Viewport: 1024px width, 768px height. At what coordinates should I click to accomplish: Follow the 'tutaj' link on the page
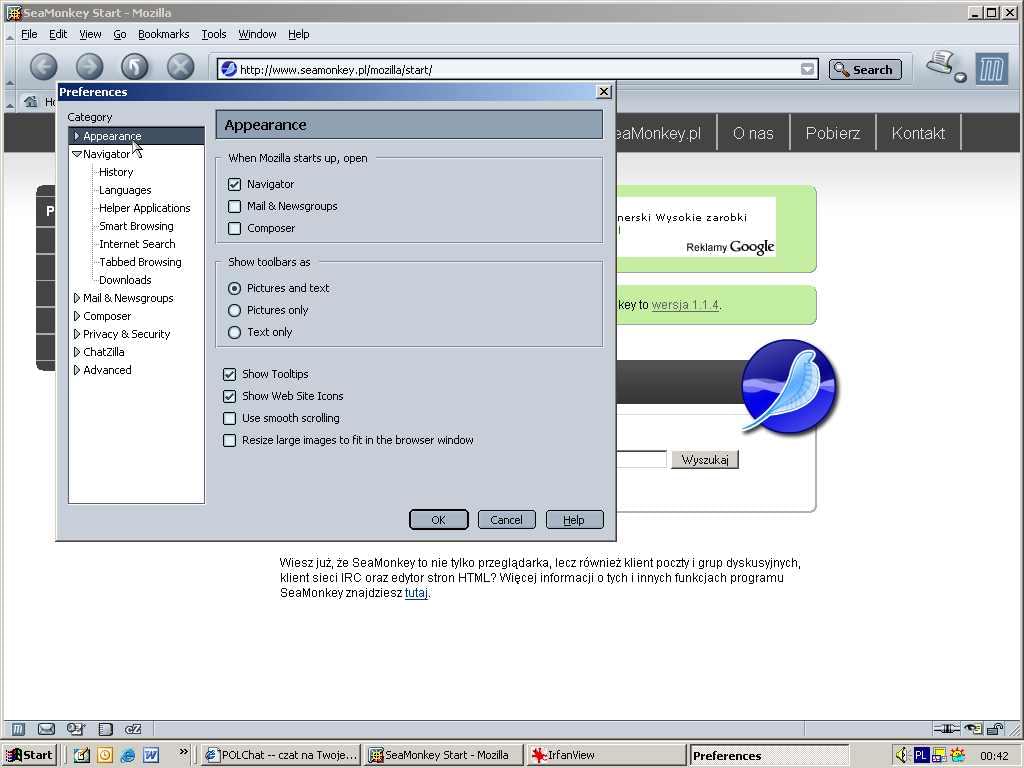(x=416, y=593)
